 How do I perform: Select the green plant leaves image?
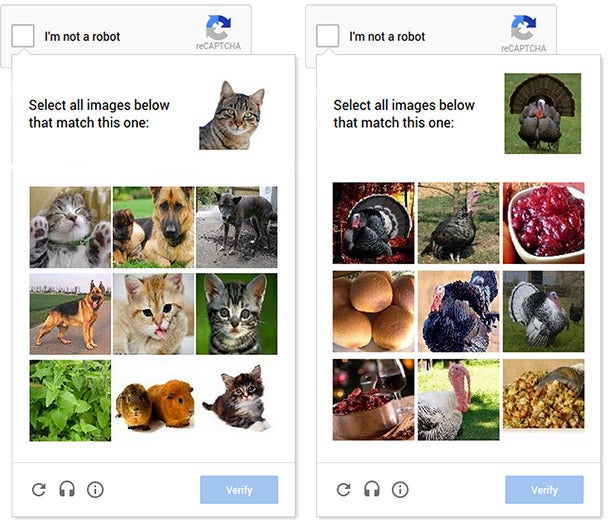pos(70,401)
